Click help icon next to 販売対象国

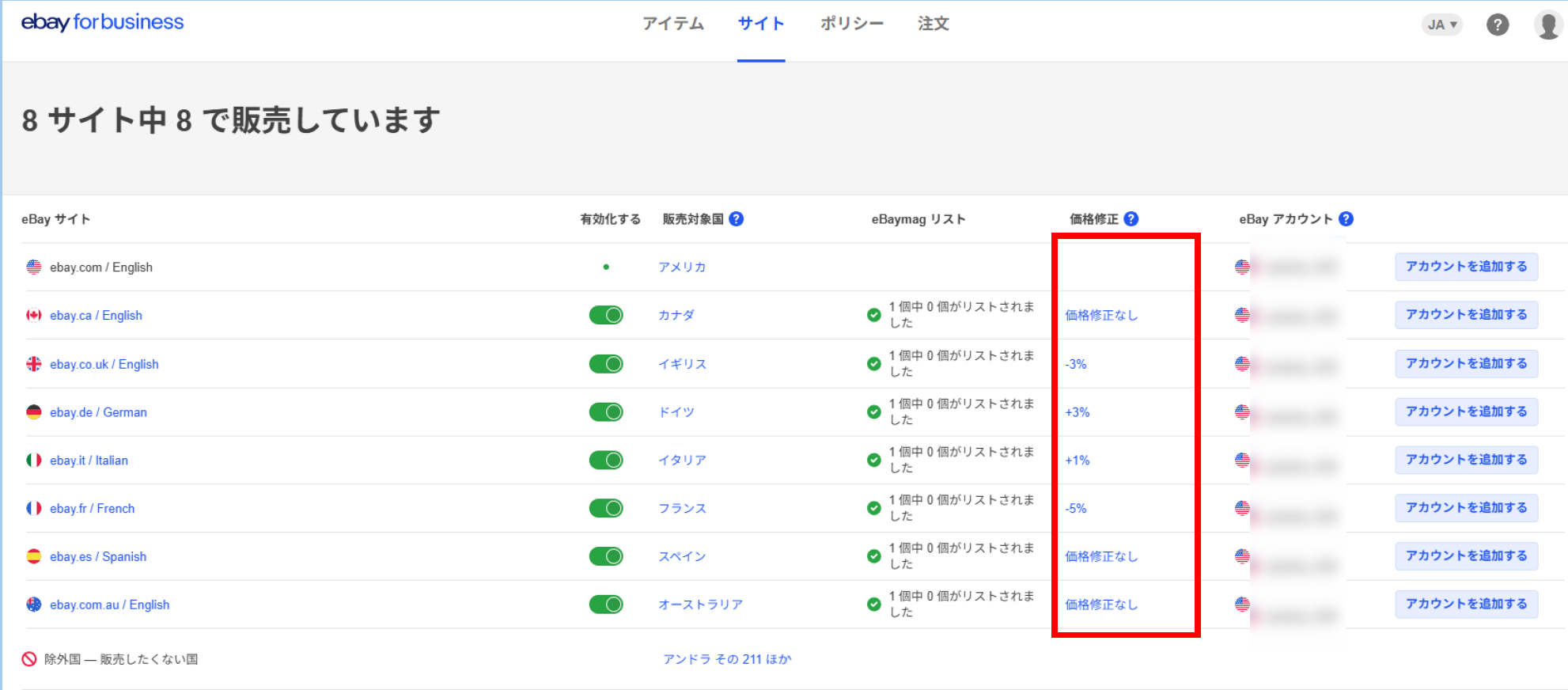click(736, 219)
